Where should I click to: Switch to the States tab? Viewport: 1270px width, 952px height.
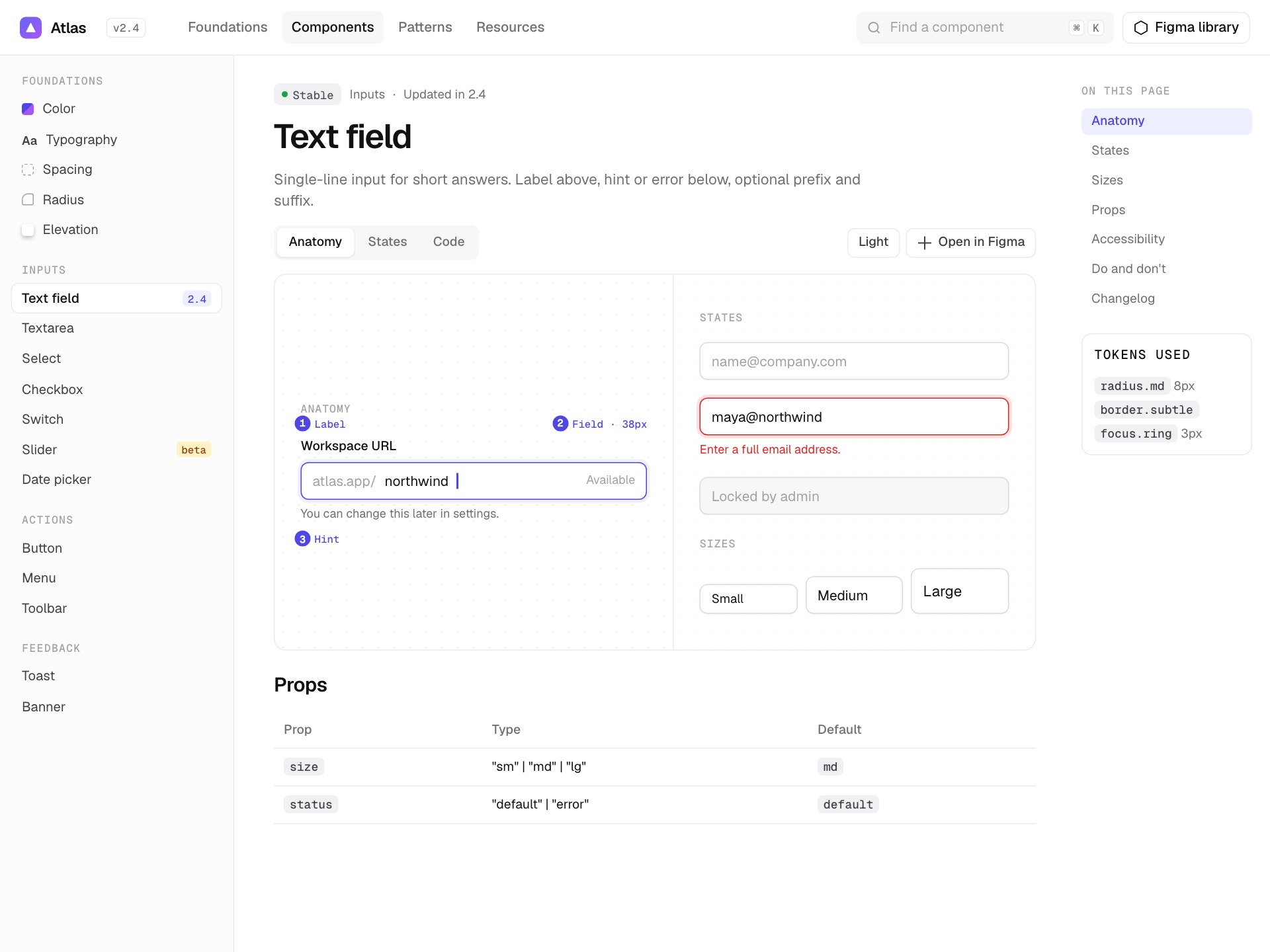coord(388,242)
